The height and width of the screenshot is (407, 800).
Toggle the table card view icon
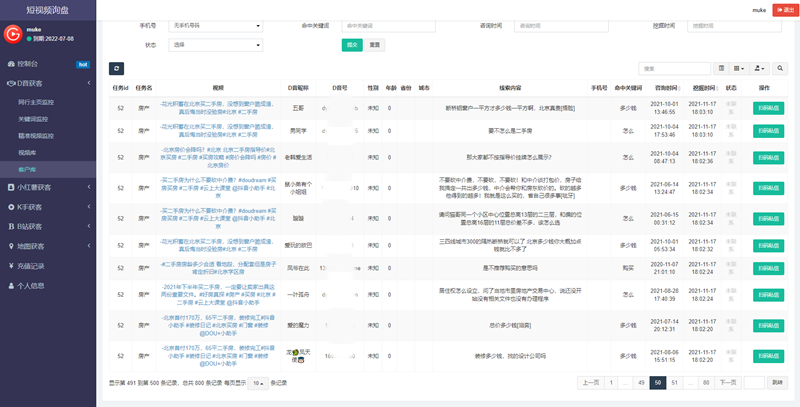coord(723,68)
